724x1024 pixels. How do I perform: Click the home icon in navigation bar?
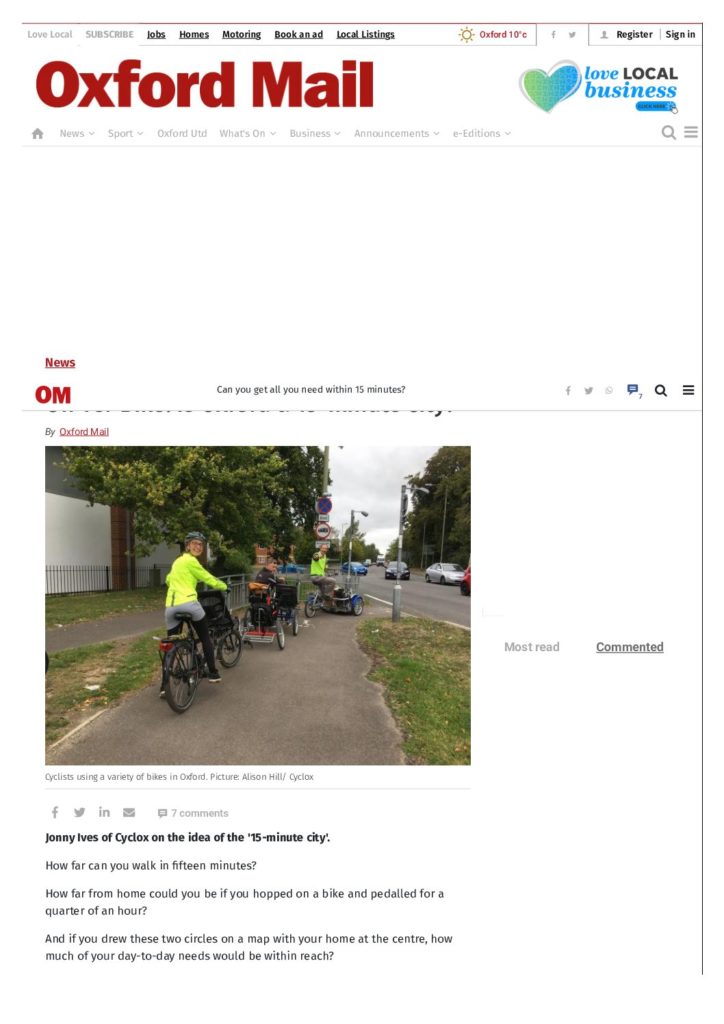[x=38, y=133]
